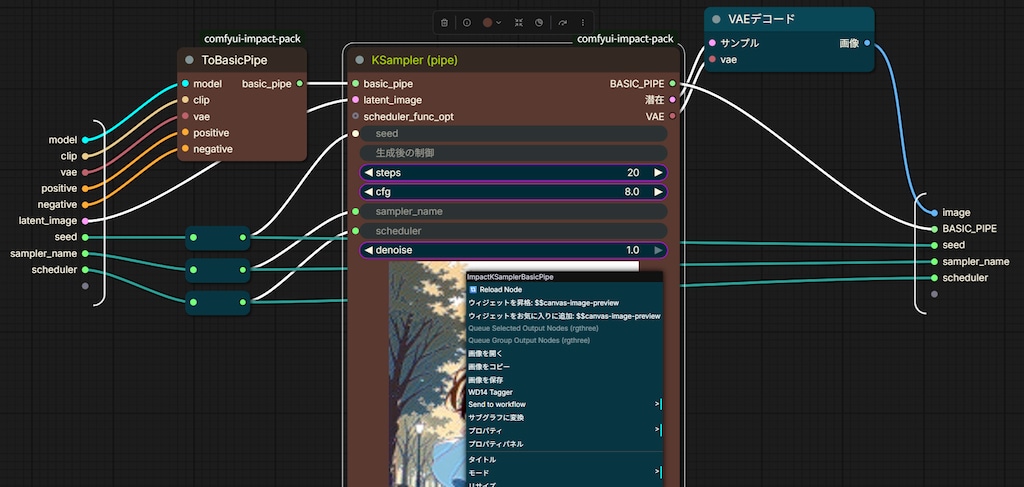
Task: Select Reload Node in the context menu
Action: [564, 289]
